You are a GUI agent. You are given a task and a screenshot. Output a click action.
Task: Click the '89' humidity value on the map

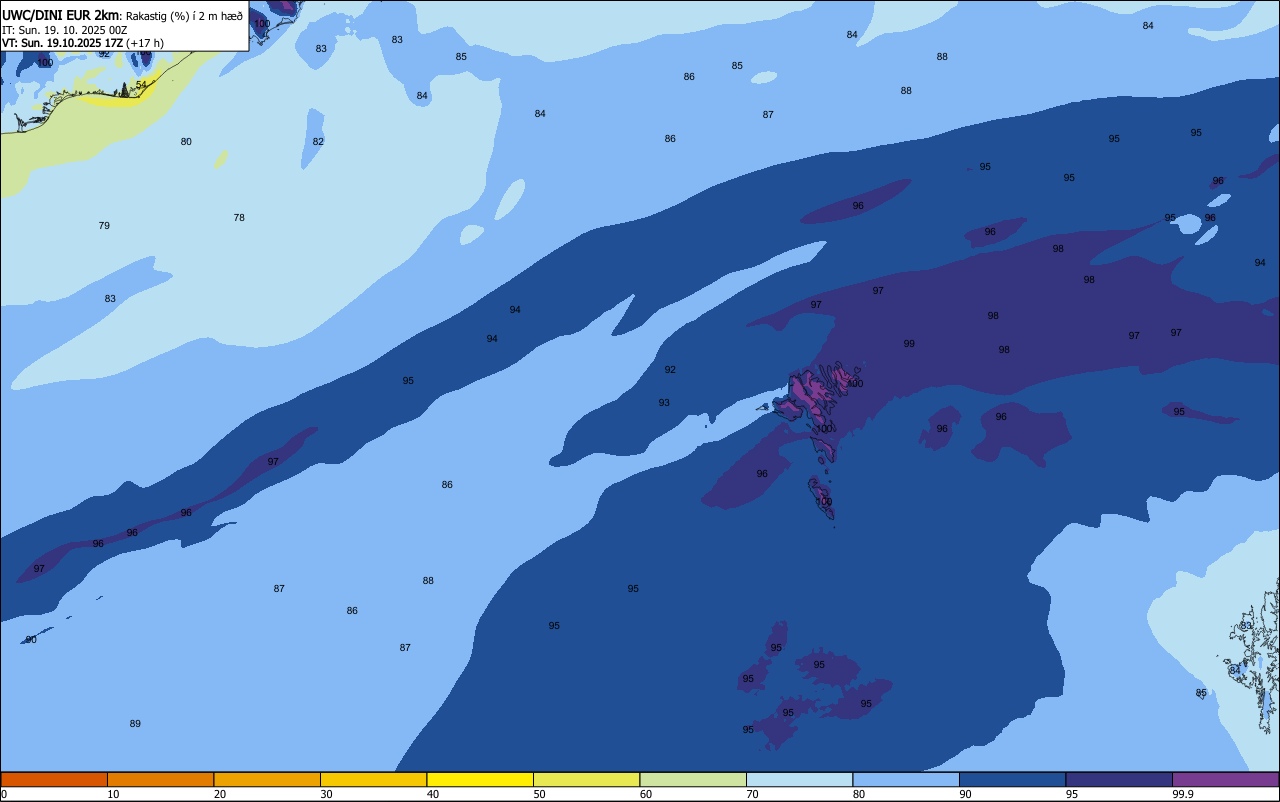click(x=135, y=724)
